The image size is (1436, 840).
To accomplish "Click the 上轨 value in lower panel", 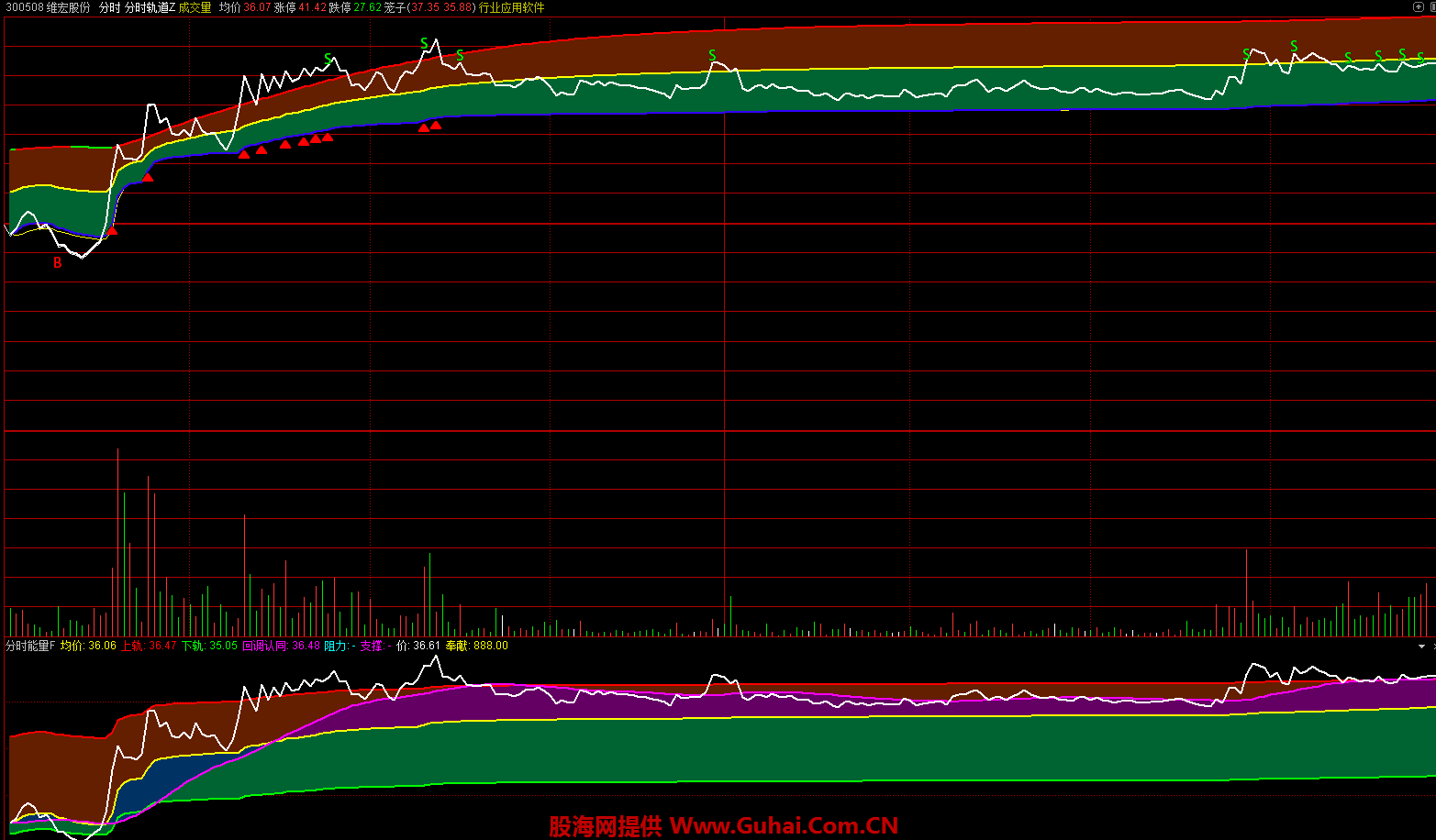I will click(161, 646).
